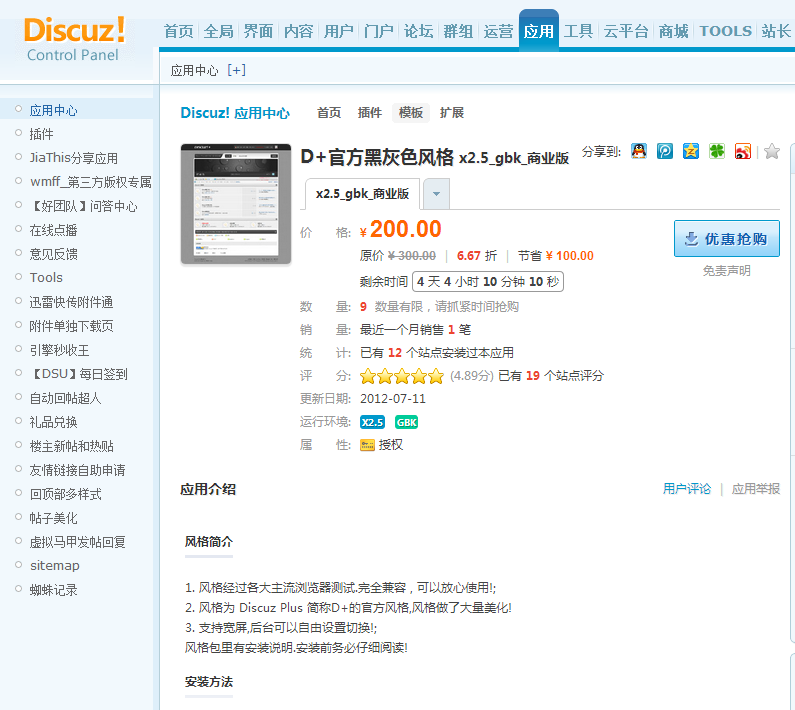The image size is (795, 710).
Task: Open 虚拟马甲发帖回复 sidebar item
Action: click(77, 542)
